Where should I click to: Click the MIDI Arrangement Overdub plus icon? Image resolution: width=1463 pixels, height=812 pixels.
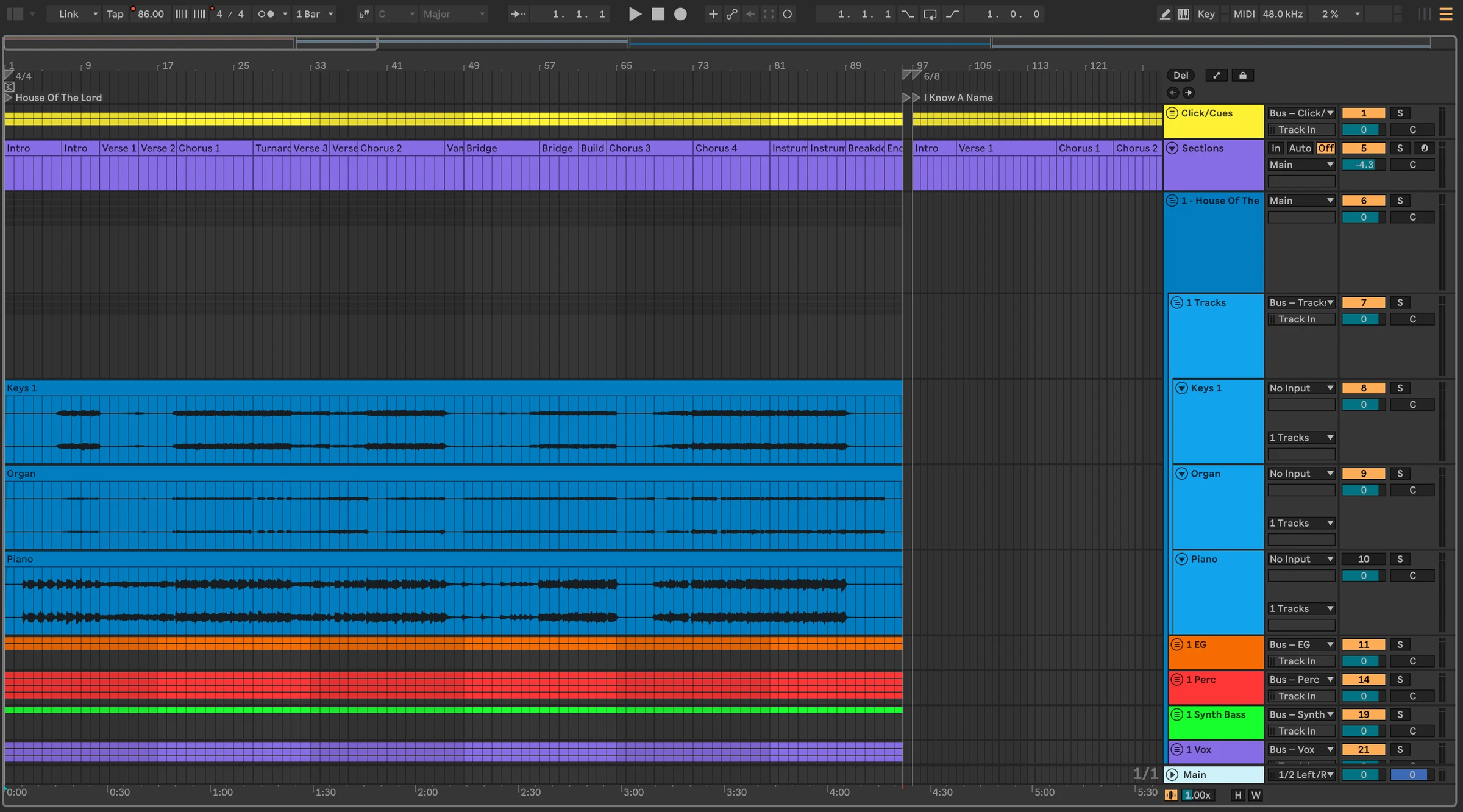(x=713, y=14)
